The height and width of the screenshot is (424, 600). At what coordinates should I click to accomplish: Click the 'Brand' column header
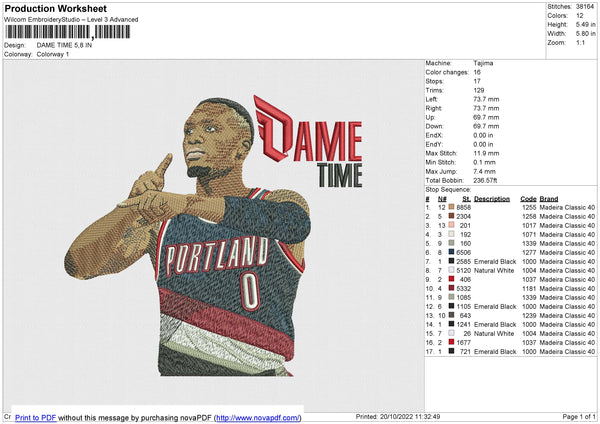[x=549, y=199]
